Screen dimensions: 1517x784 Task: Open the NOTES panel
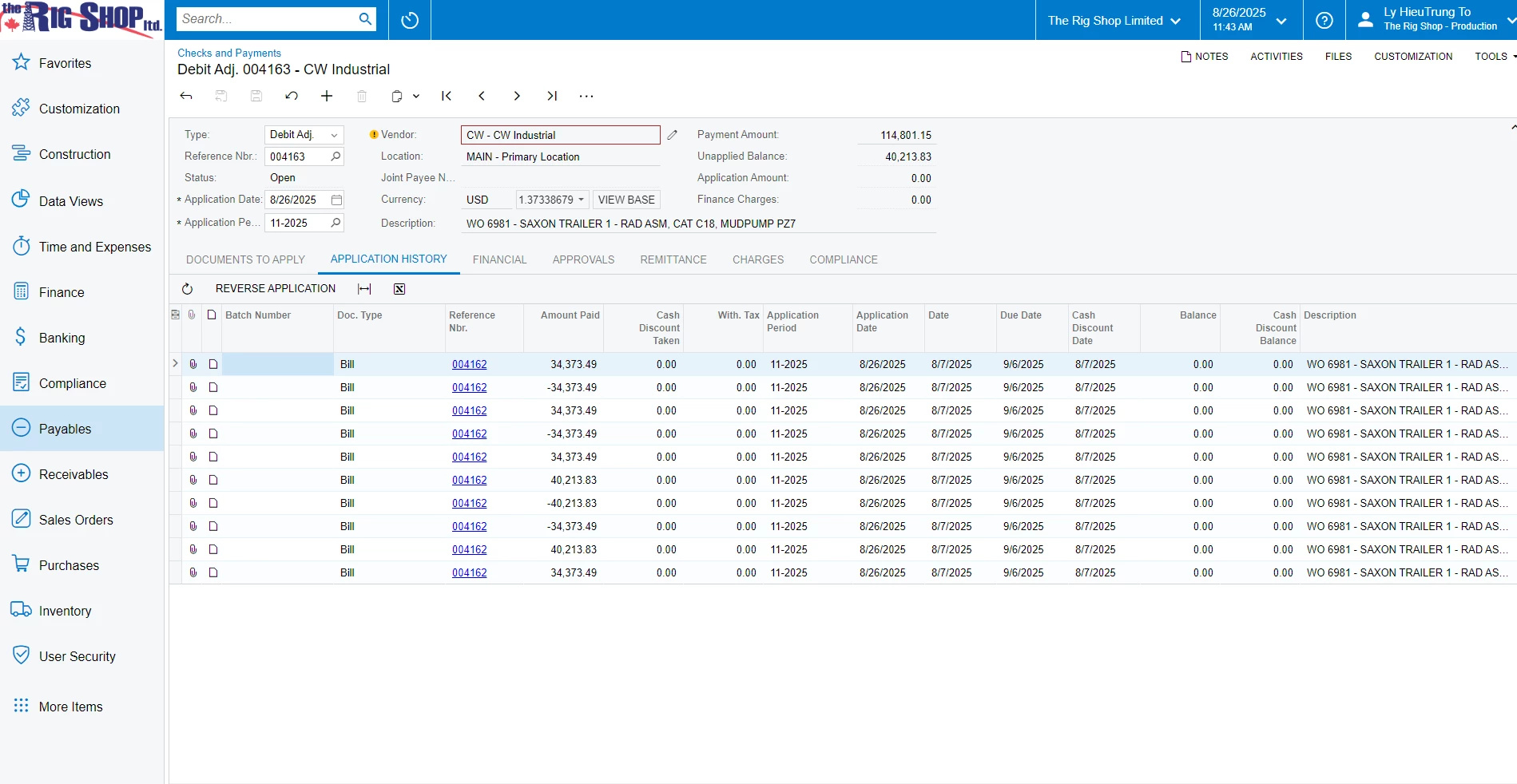[1205, 57]
